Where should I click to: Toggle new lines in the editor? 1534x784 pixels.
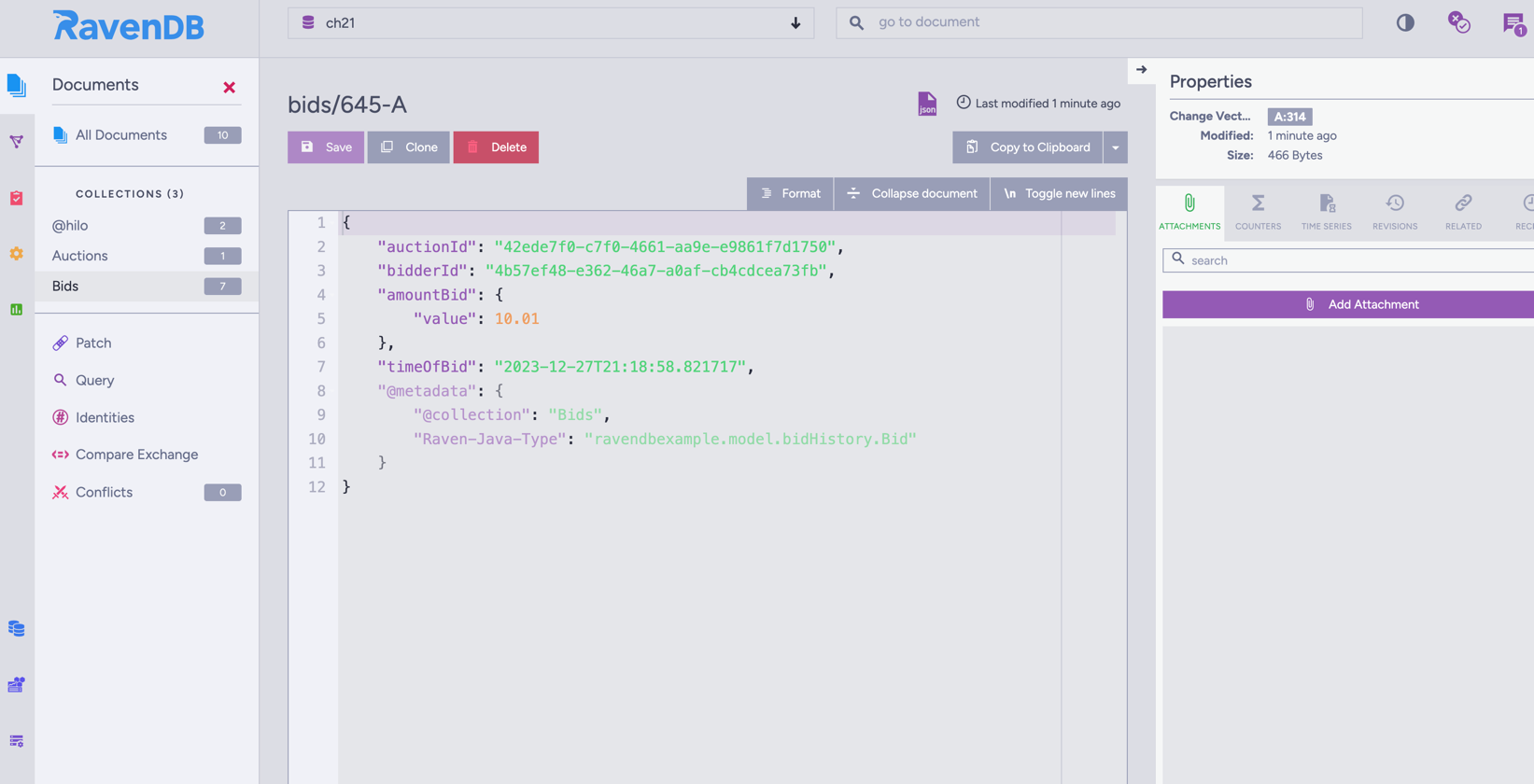[1060, 194]
